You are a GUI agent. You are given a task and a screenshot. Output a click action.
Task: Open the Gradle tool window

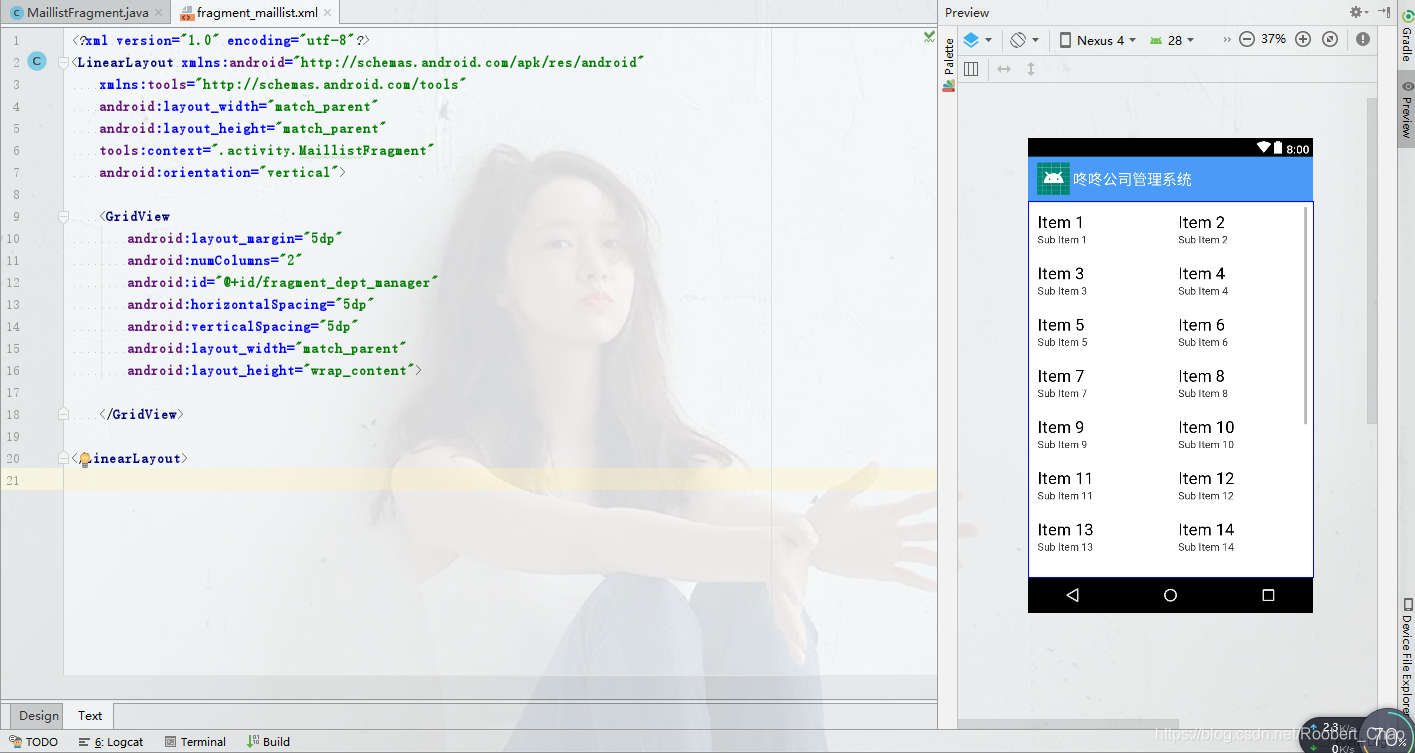(x=1406, y=37)
